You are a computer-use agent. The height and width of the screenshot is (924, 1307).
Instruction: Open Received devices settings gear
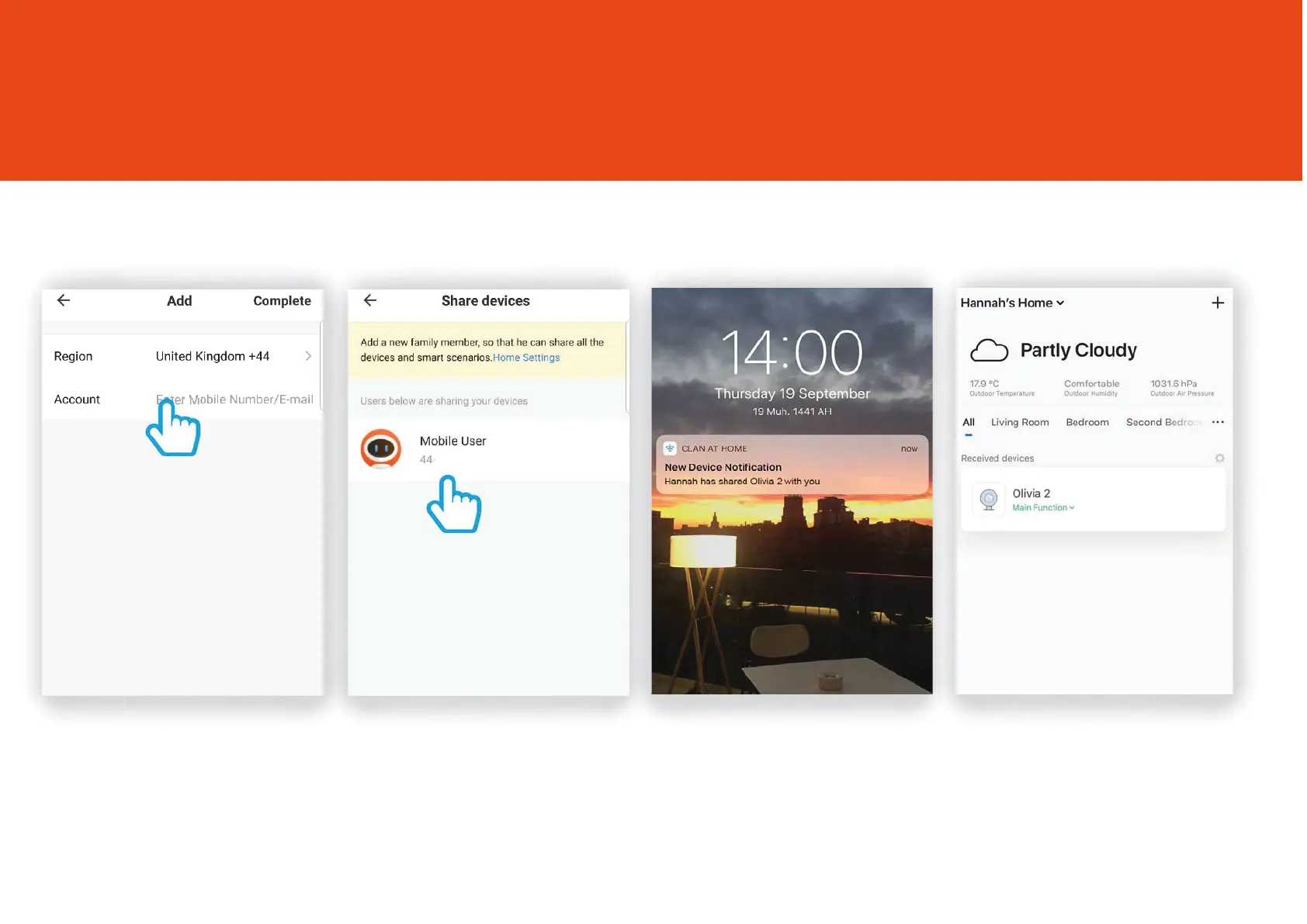[x=1219, y=459]
